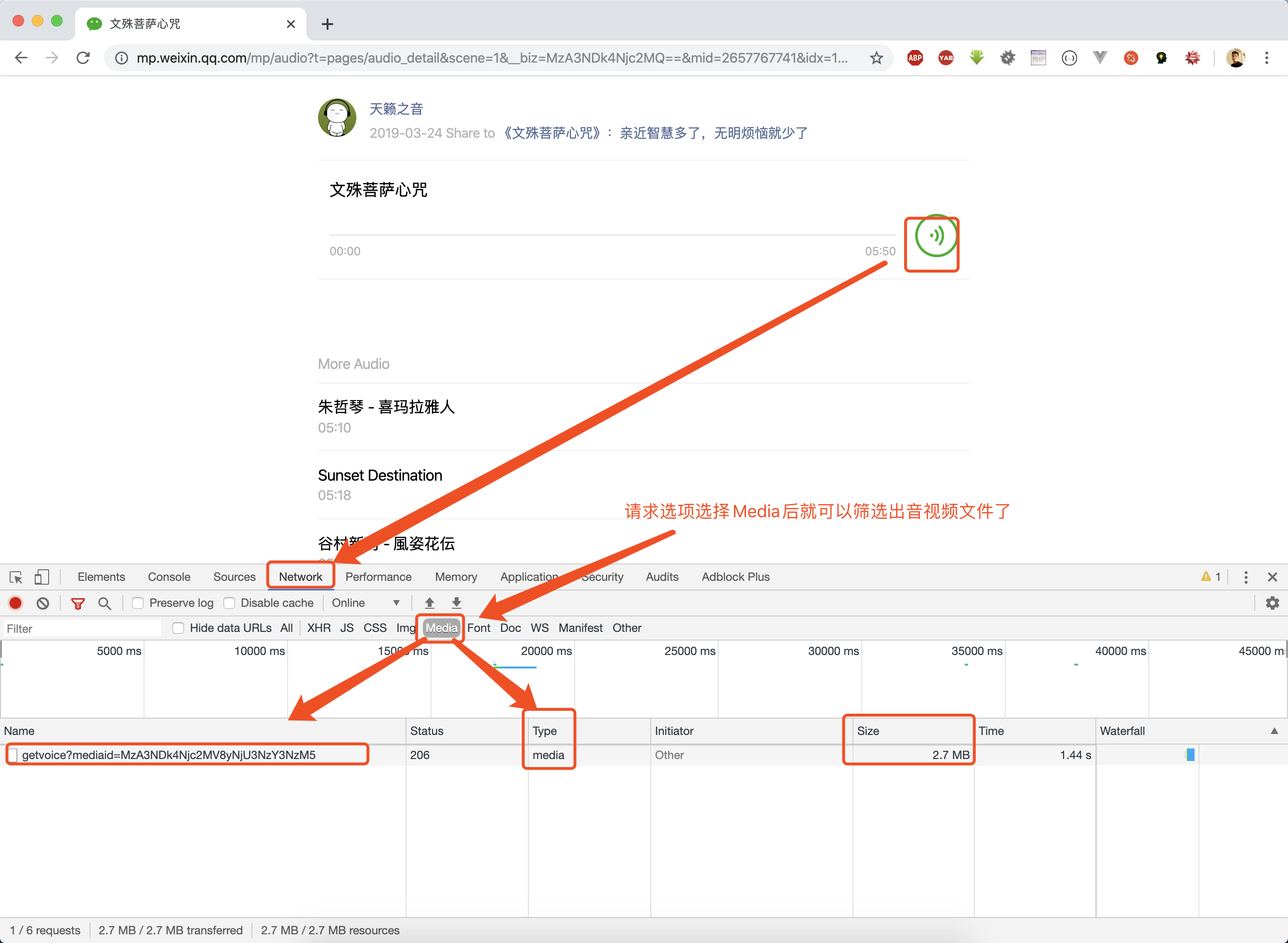Open the Chrome three-dot menu
Screen dimensions: 1288x943
(x=1267, y=58)
